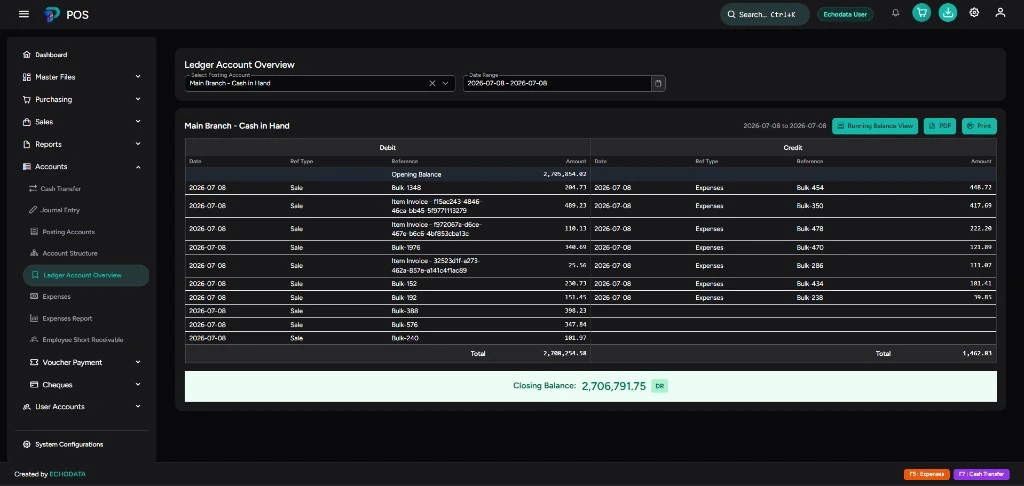Click the Bulk-238 credit reference
The image size is (1024, 486).
tap(810, 297)
